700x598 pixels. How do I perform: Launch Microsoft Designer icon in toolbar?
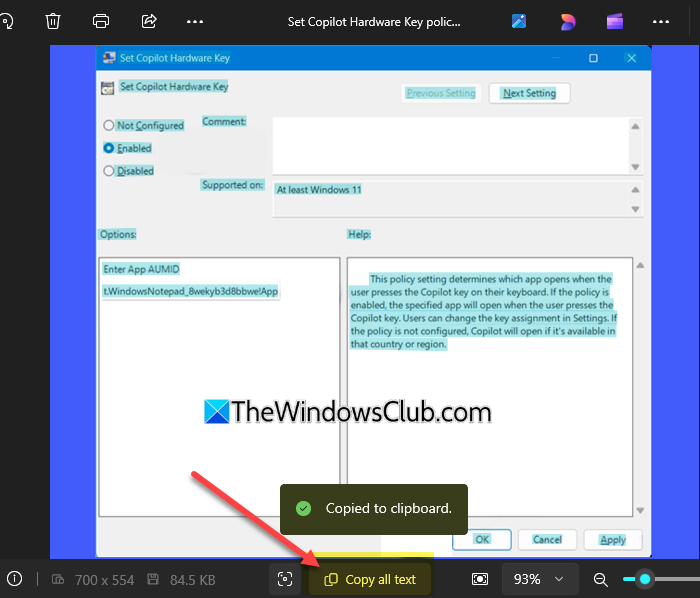tap(567, 21)
